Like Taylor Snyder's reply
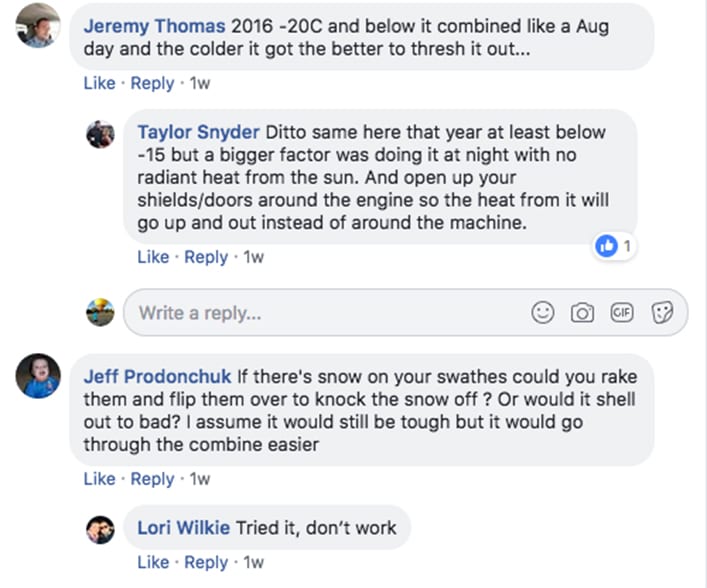 [153, 257]
